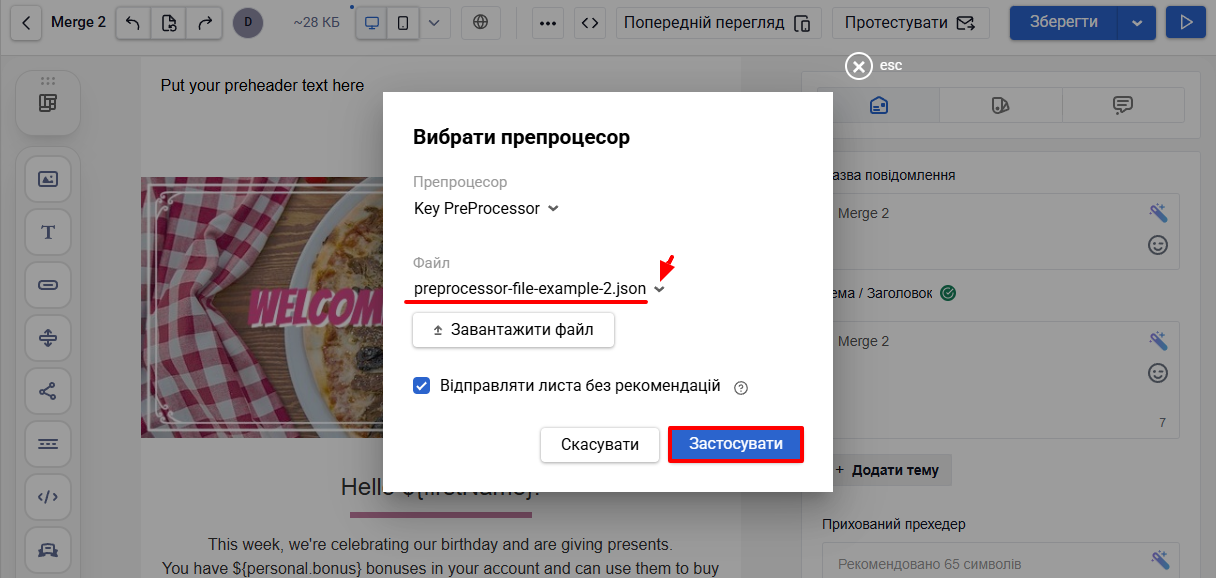Select the text block in sidebar
Screen dimensions: 1216x578
[x=48, y=232]
